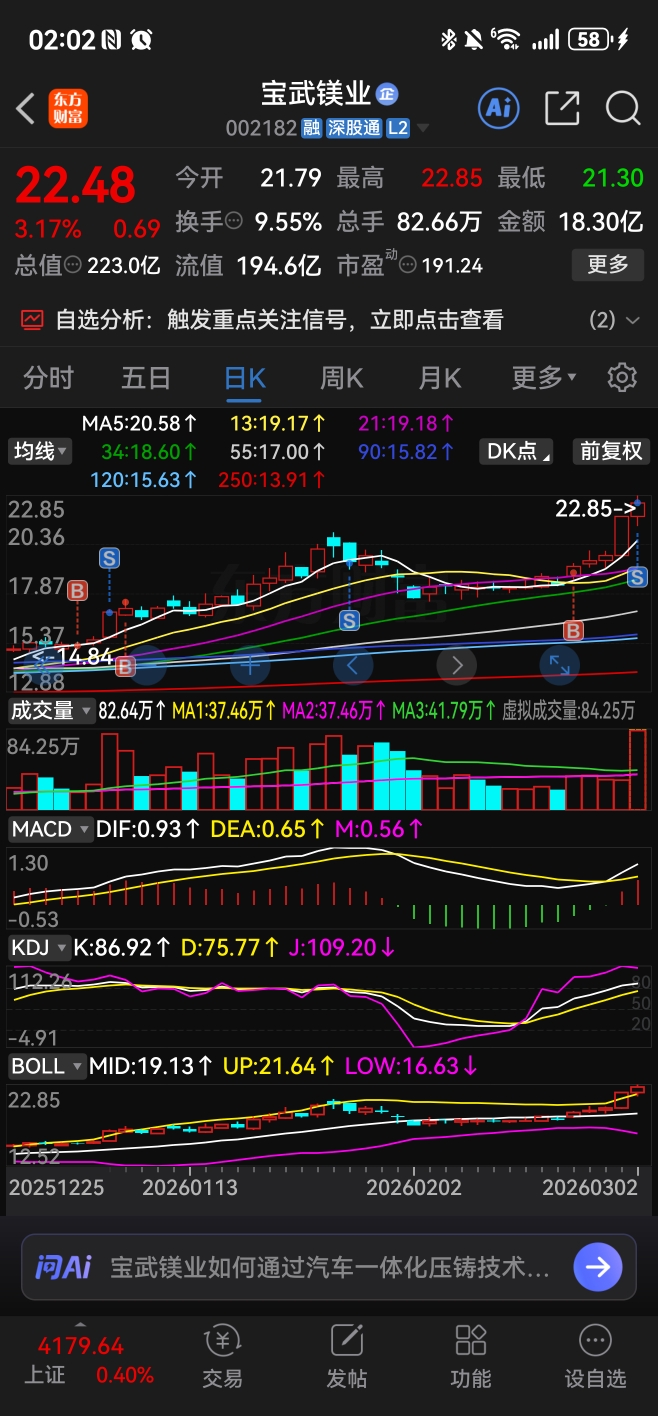
Task: Tap the 融 margin badge
Action: pos(312,128)
